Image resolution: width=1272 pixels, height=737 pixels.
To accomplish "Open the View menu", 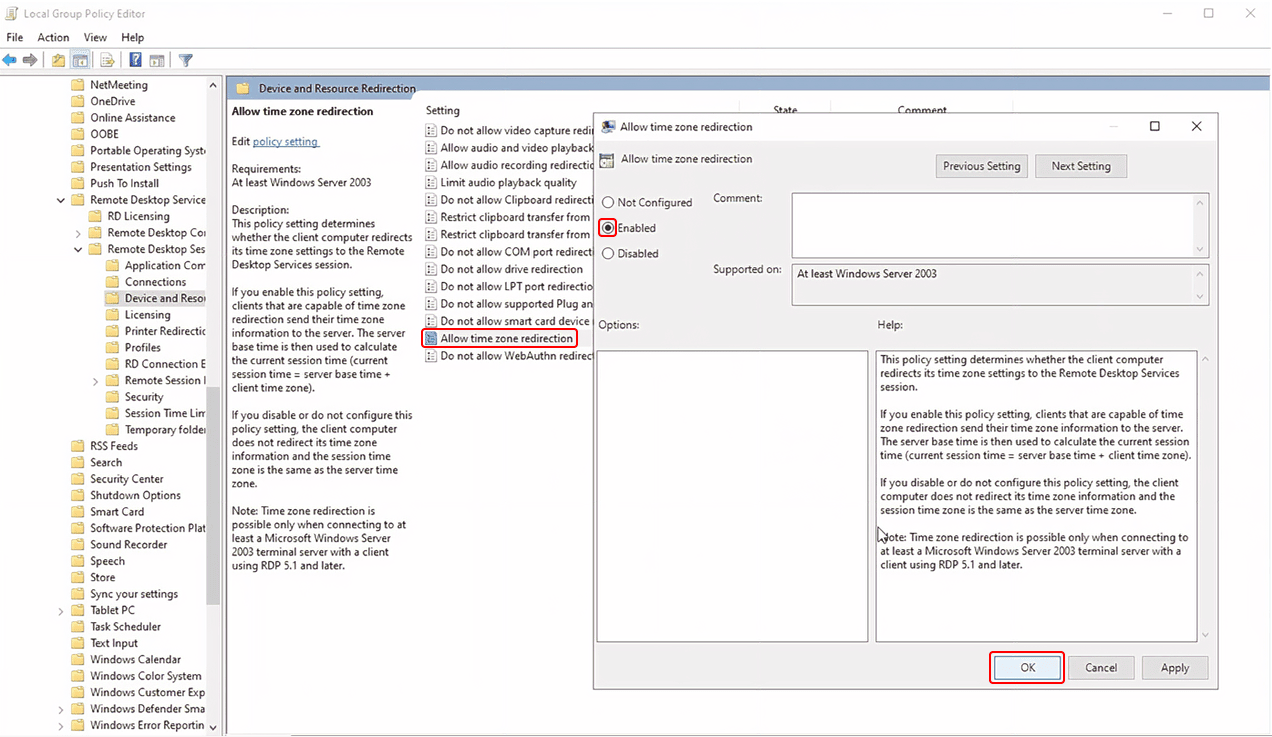I will coord(95,38).
